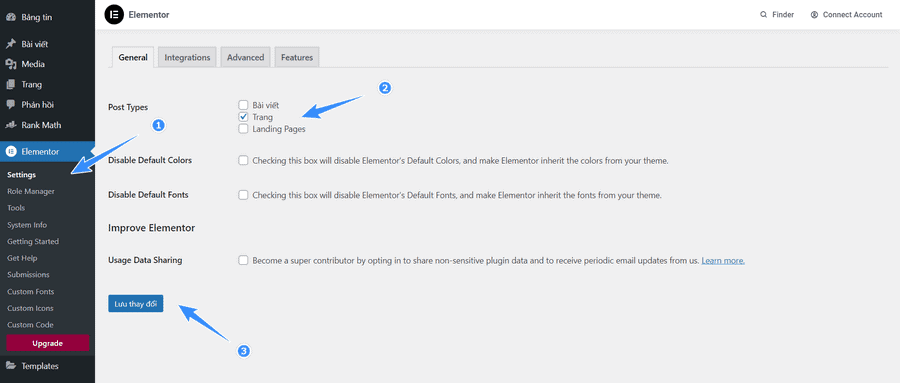Open the Getting Started submenu

33,242
